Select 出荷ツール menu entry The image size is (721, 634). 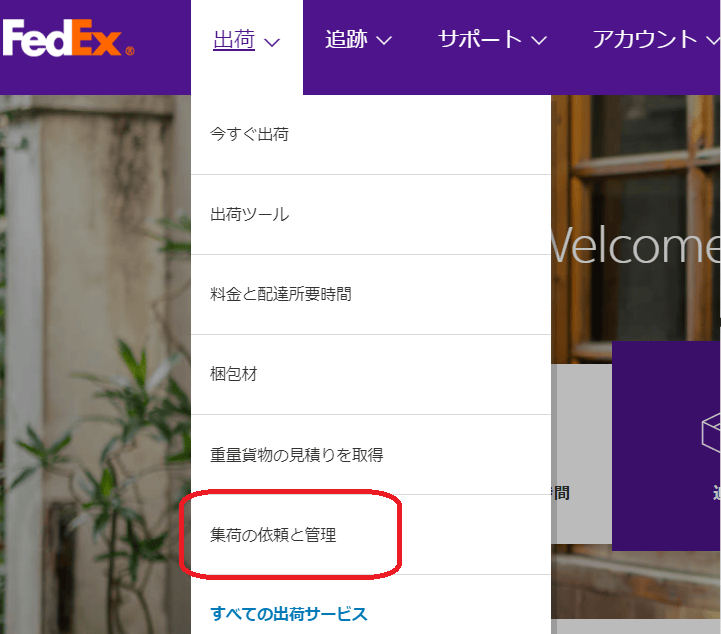tap(371, 215)
